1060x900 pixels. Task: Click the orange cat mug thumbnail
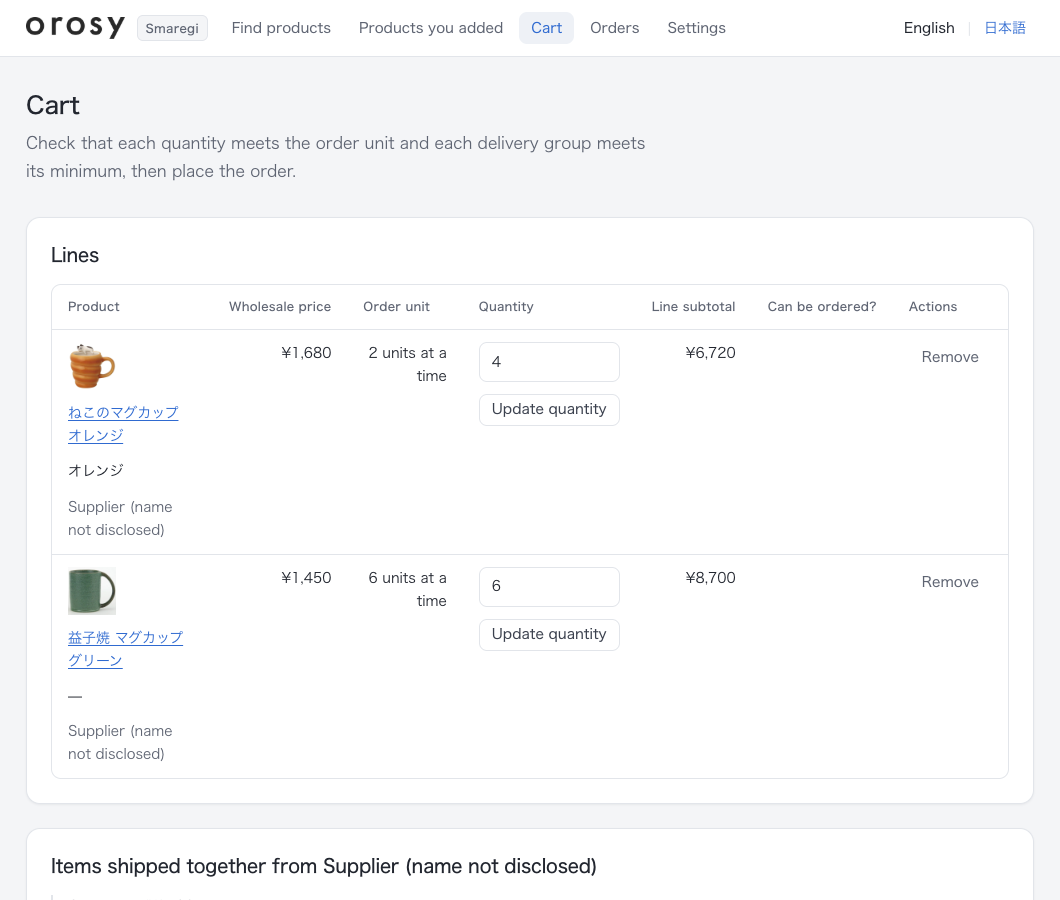[92, 366]
